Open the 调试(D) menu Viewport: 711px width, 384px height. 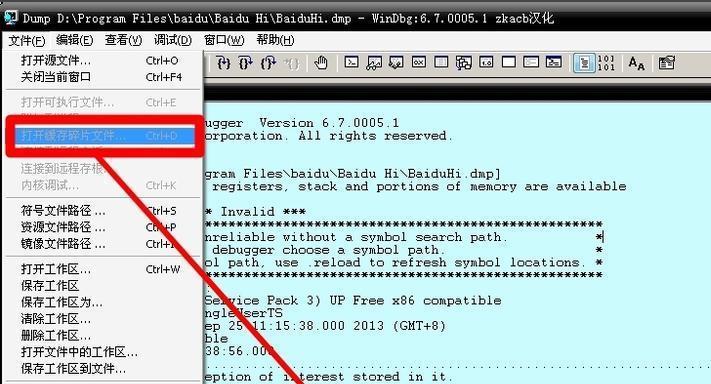[173, 40]
